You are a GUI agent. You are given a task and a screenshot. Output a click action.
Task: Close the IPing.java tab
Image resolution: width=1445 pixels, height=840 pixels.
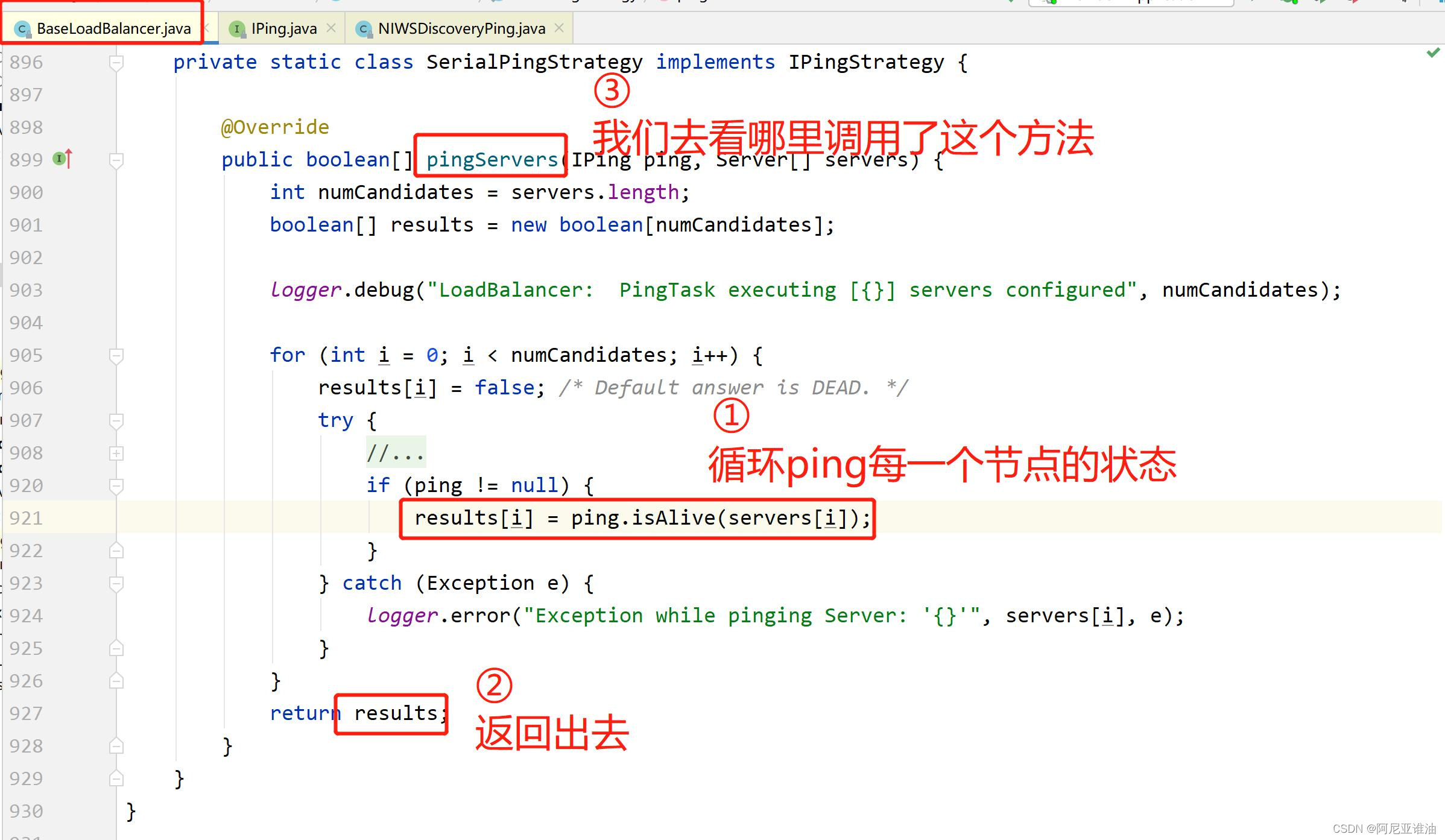[x=331, y=28]
